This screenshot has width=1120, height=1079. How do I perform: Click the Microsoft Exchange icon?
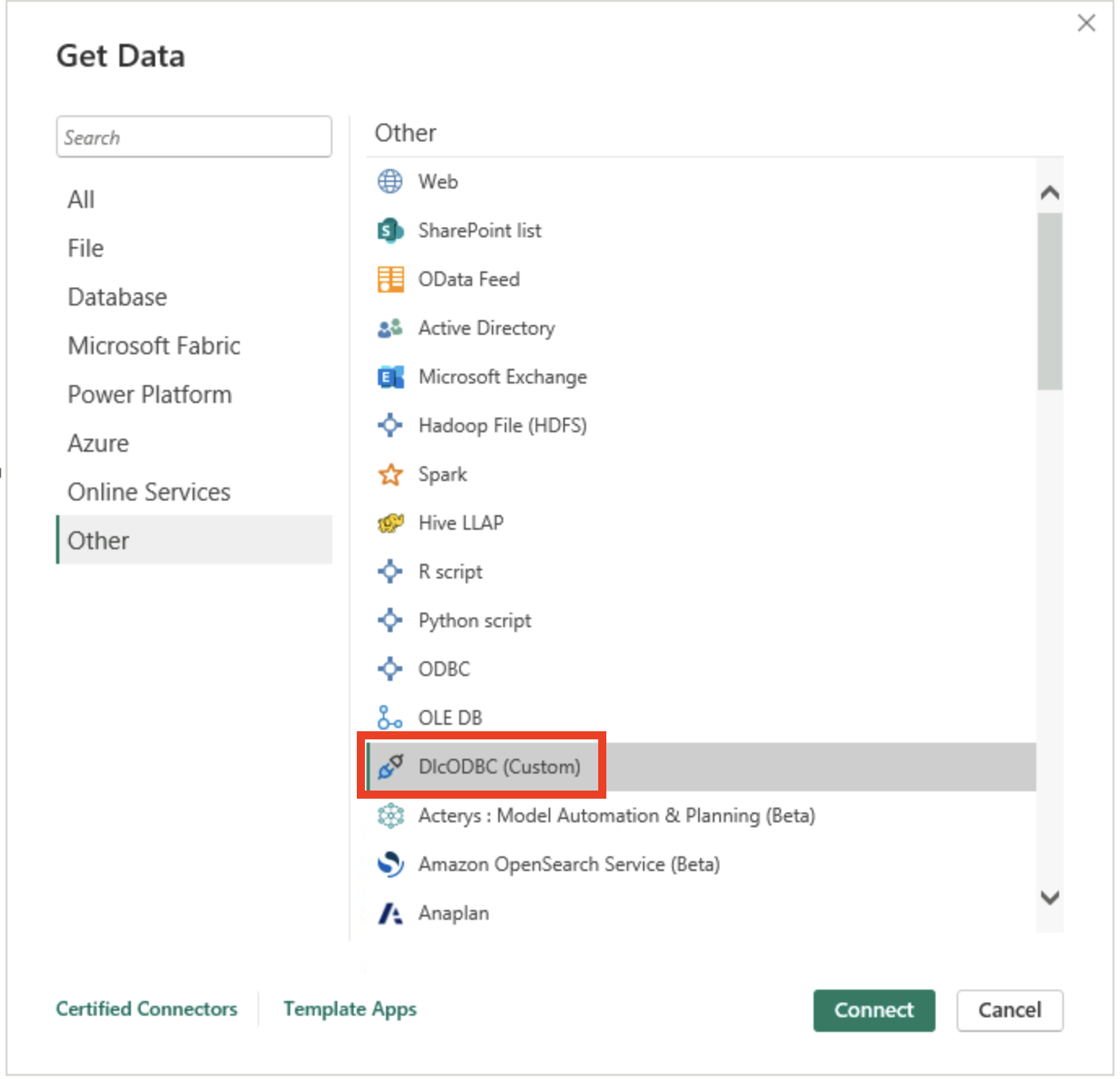pyautogui.click(x=390, y=377)
